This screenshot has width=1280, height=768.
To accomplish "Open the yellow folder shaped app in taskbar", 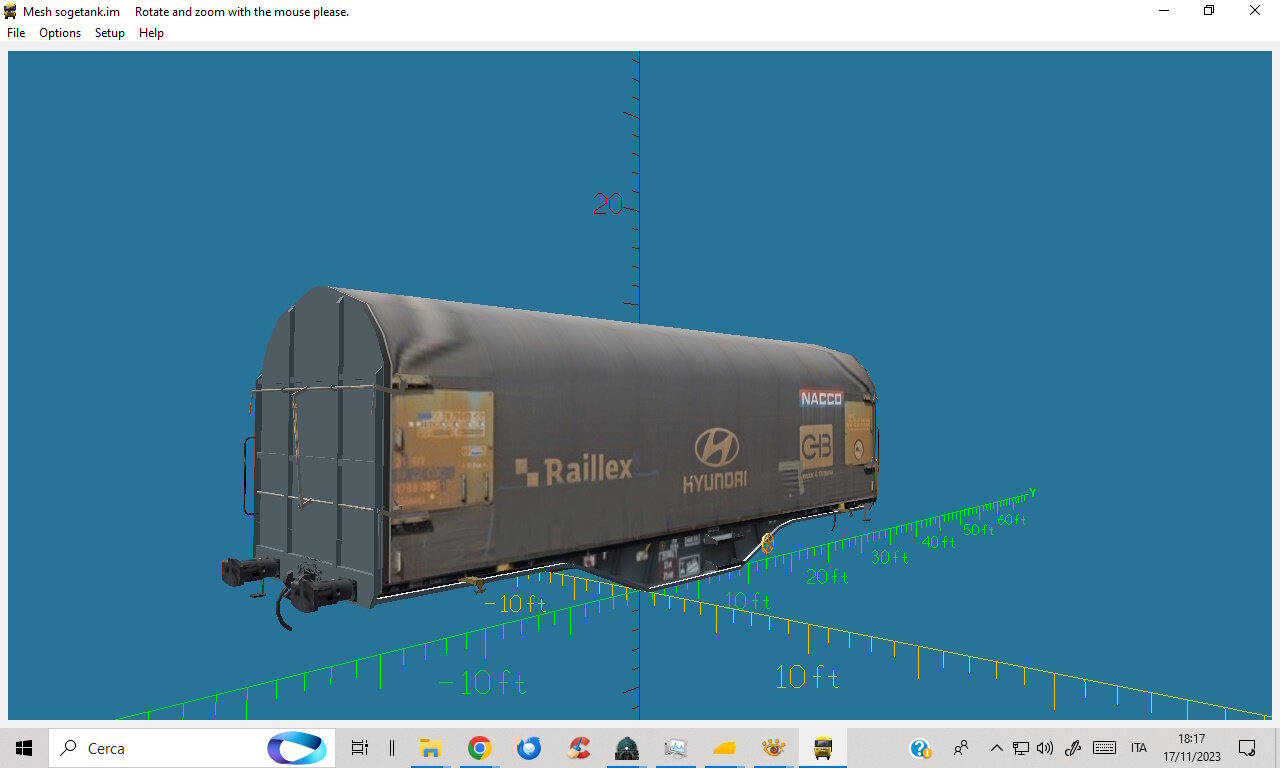I will (x=725, y=748).
